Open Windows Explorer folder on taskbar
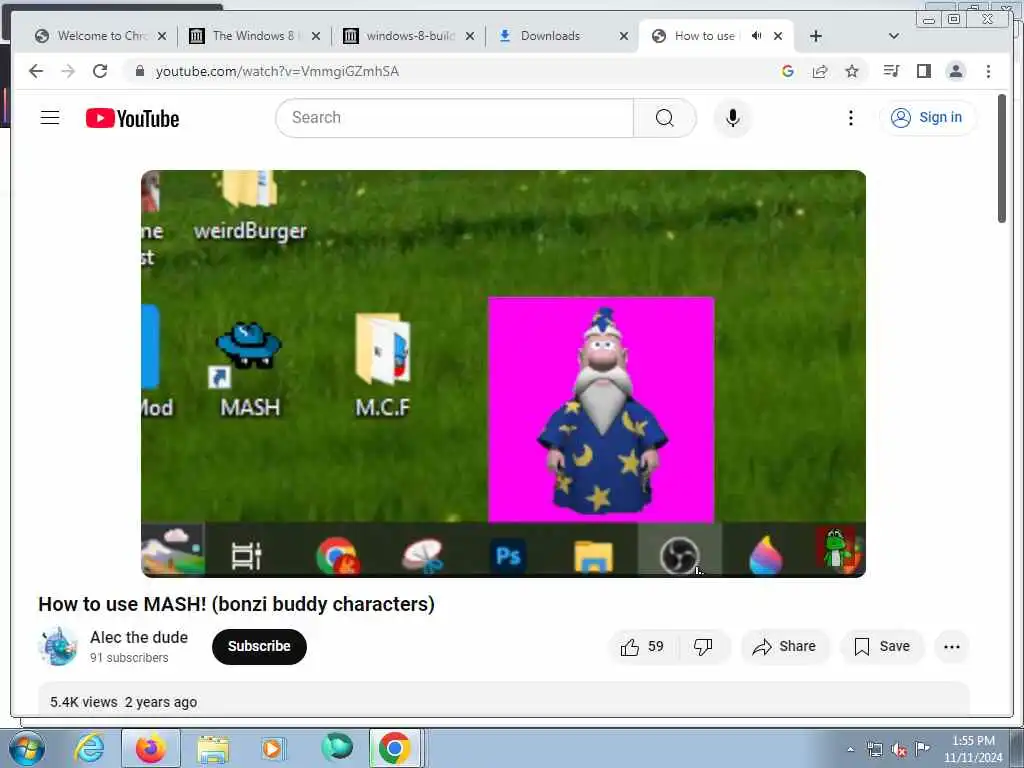The width and height of the screenshot is (1024, 768). tap(213, 749)
